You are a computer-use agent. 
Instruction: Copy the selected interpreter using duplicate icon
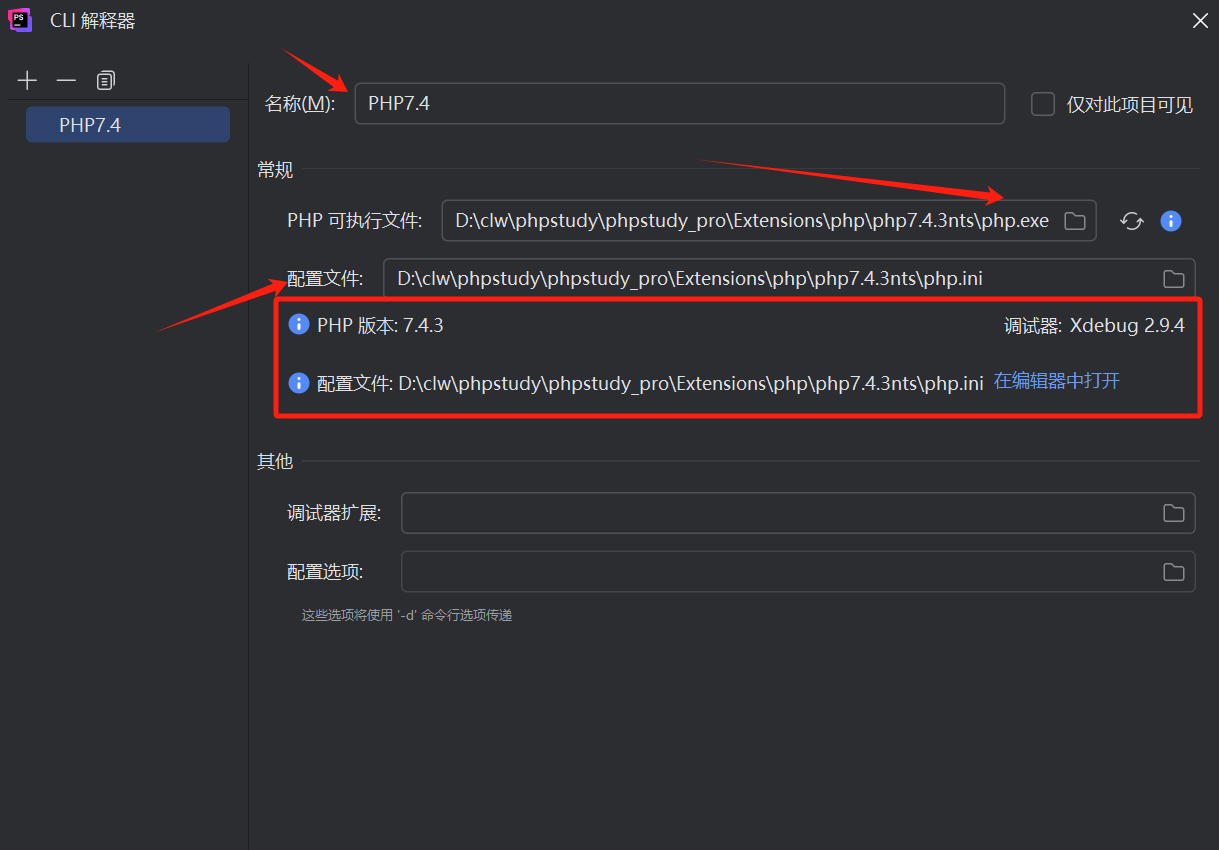point(106,80)
